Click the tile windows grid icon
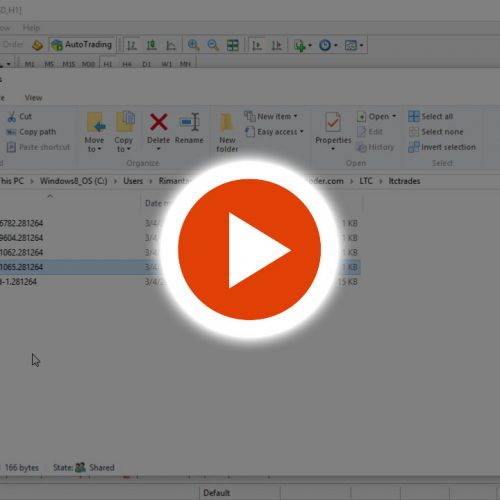The image size is (500, 500). 233,45
